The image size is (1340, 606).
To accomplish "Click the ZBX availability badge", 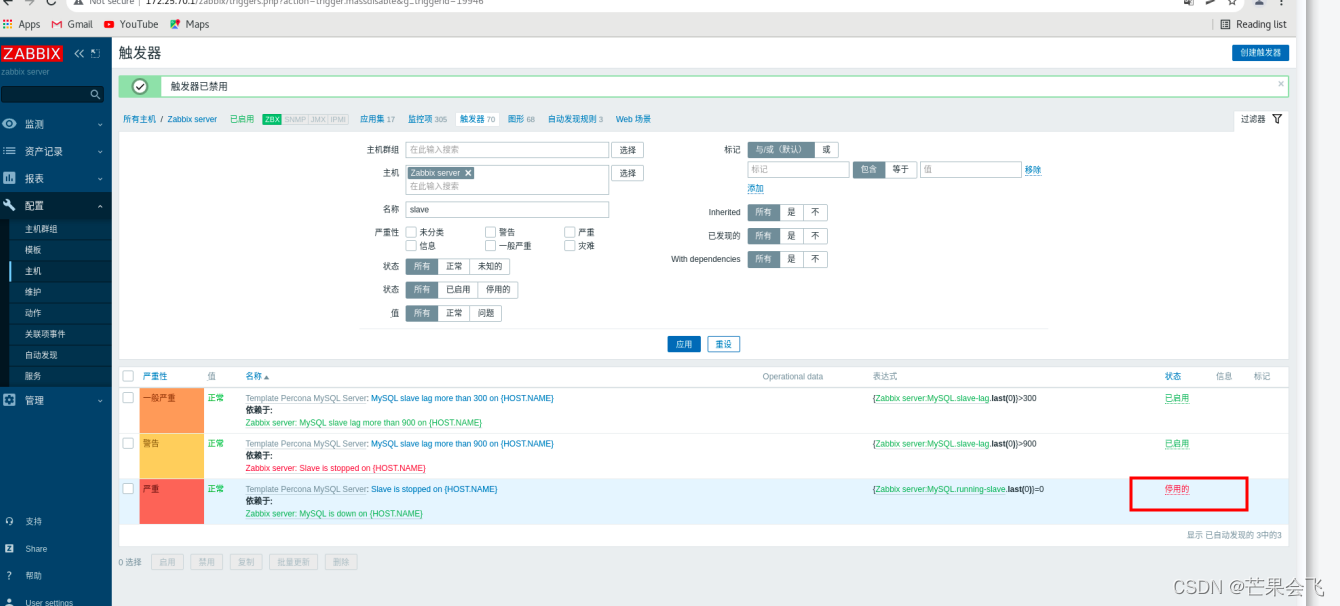I will tap(272, 119).
